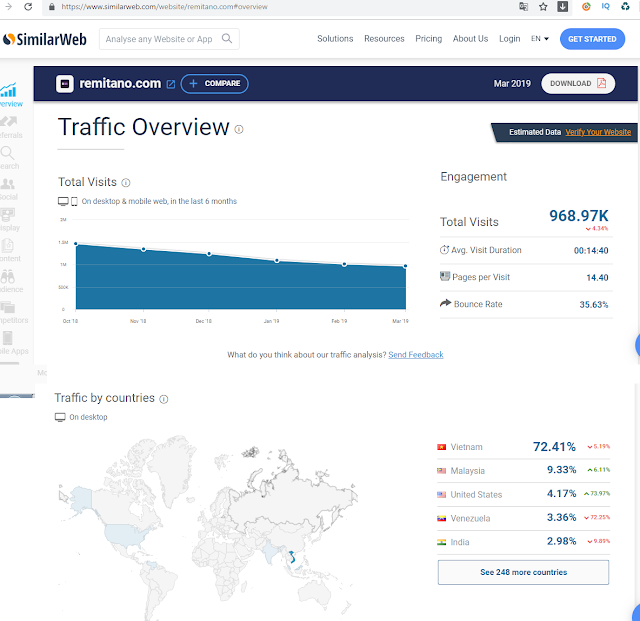Click the Mar 2019 date label
This screenshot has height=621, width=640.
point(512,84)
